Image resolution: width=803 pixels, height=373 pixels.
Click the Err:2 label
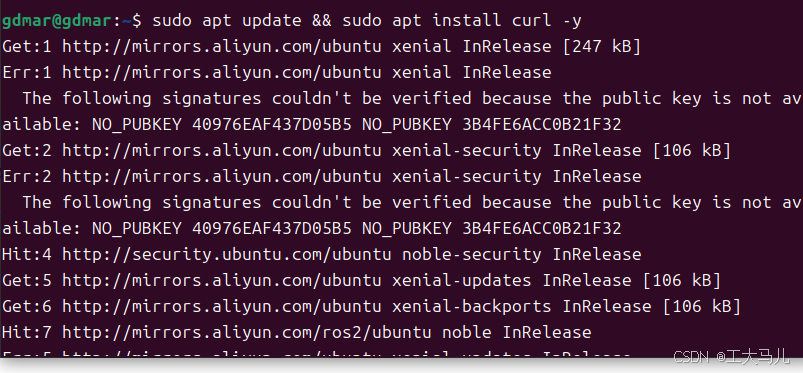coord(27,177)
